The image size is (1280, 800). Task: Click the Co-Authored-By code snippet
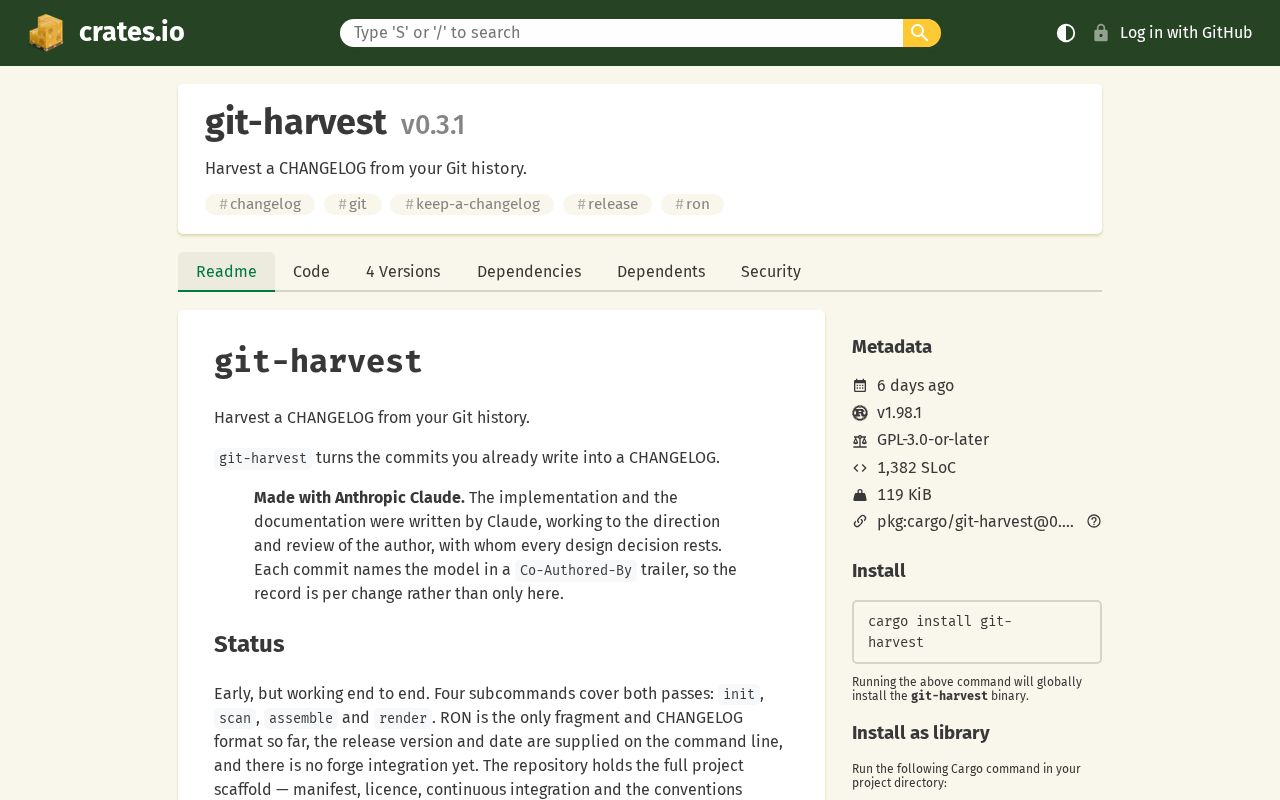coord(576,570)
